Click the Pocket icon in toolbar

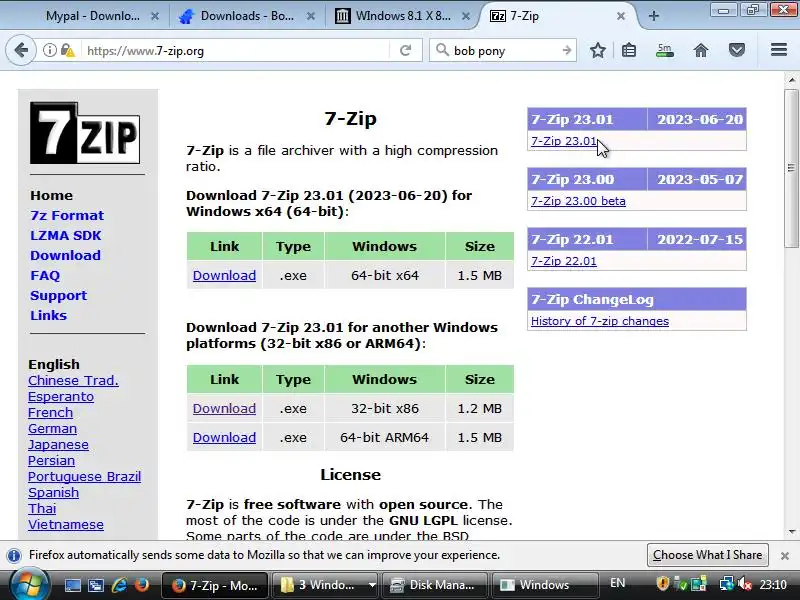point(736,50)
